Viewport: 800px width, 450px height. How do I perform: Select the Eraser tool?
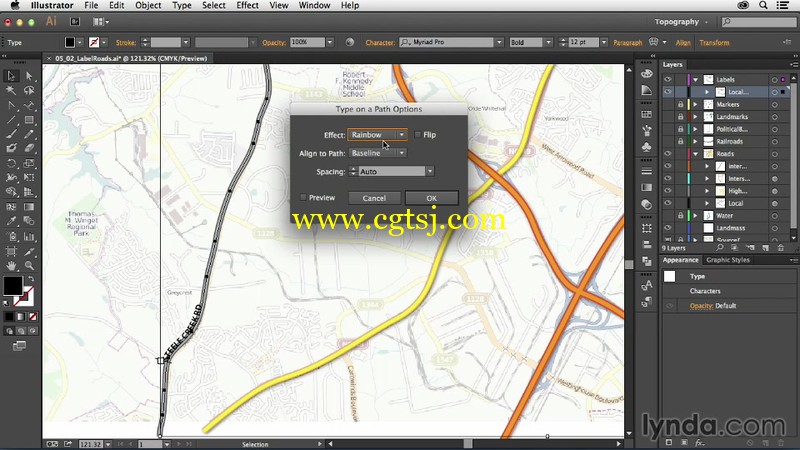pyautogui.click(x=29, y=148)
